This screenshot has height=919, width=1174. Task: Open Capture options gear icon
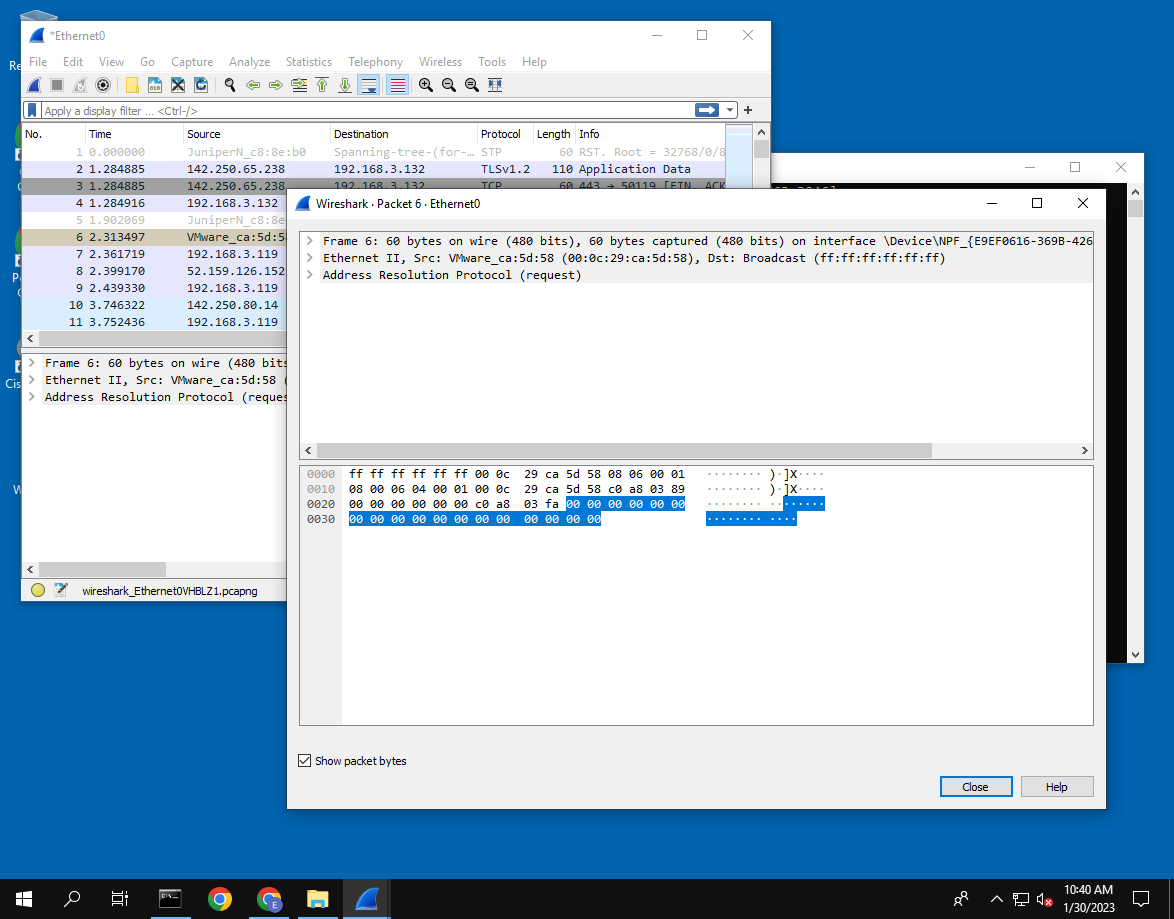(103, 85)
